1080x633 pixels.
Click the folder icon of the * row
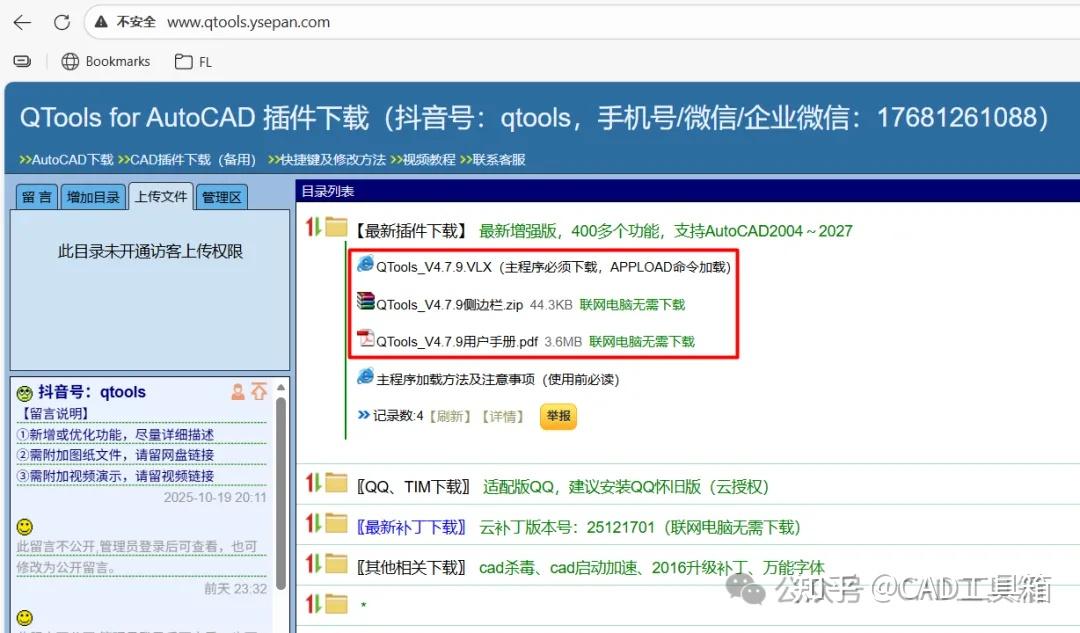(x=336, y=604)
